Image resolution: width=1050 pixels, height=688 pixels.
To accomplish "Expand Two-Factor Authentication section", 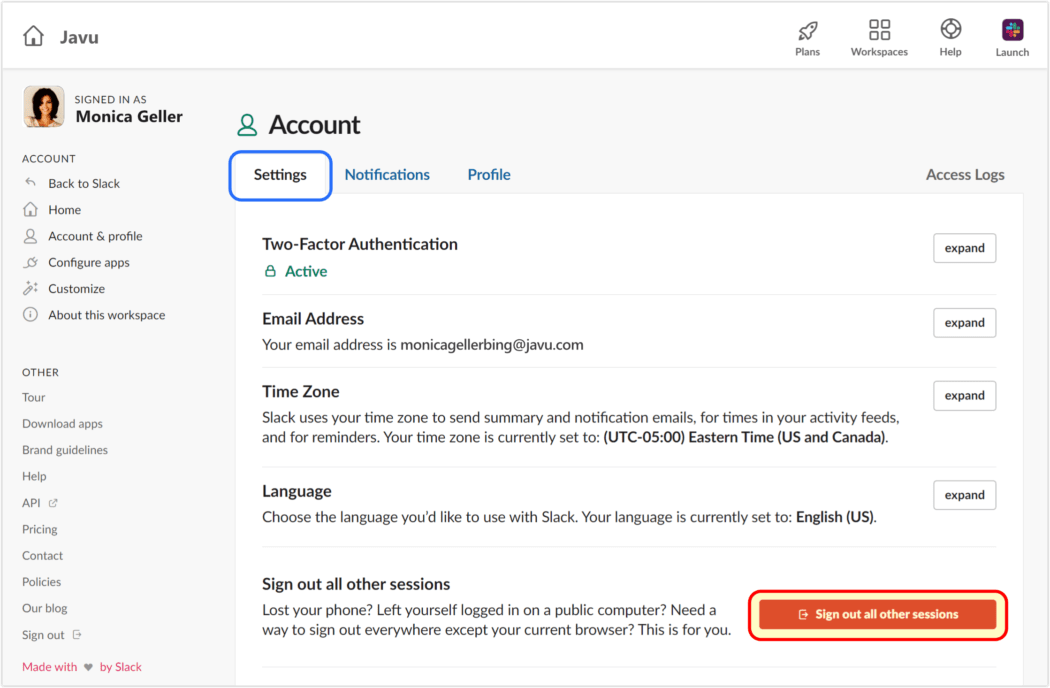I will click(964, 248).
